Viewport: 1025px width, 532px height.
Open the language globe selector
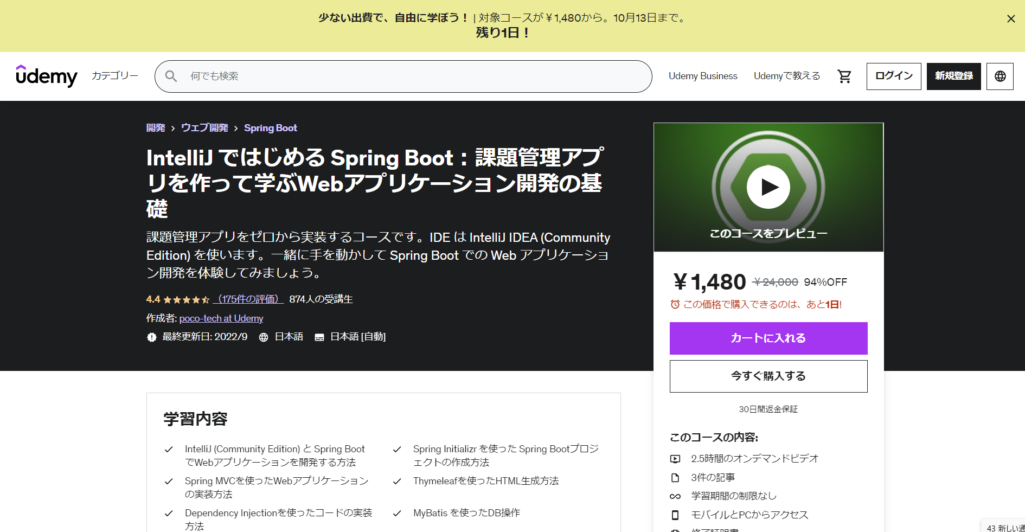1000,76
